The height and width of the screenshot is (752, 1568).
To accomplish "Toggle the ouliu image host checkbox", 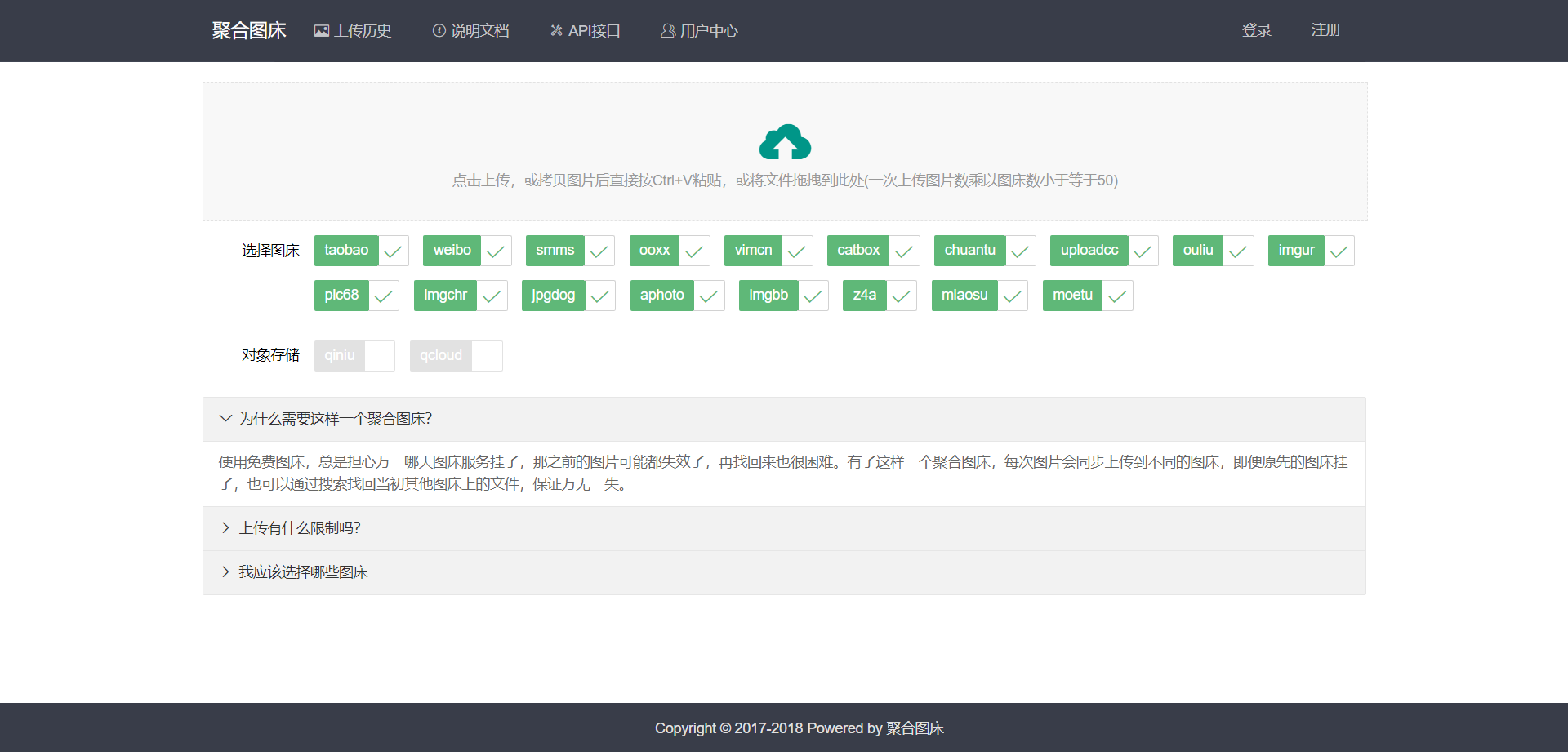I will [x=1214, y=251].
